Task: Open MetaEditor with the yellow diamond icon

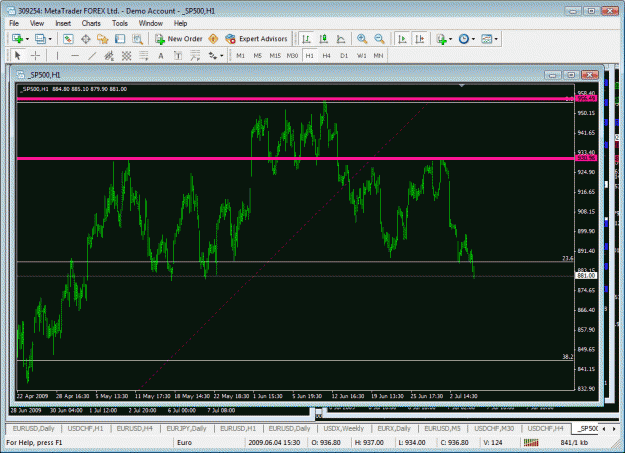Action: tap(214, 39)
